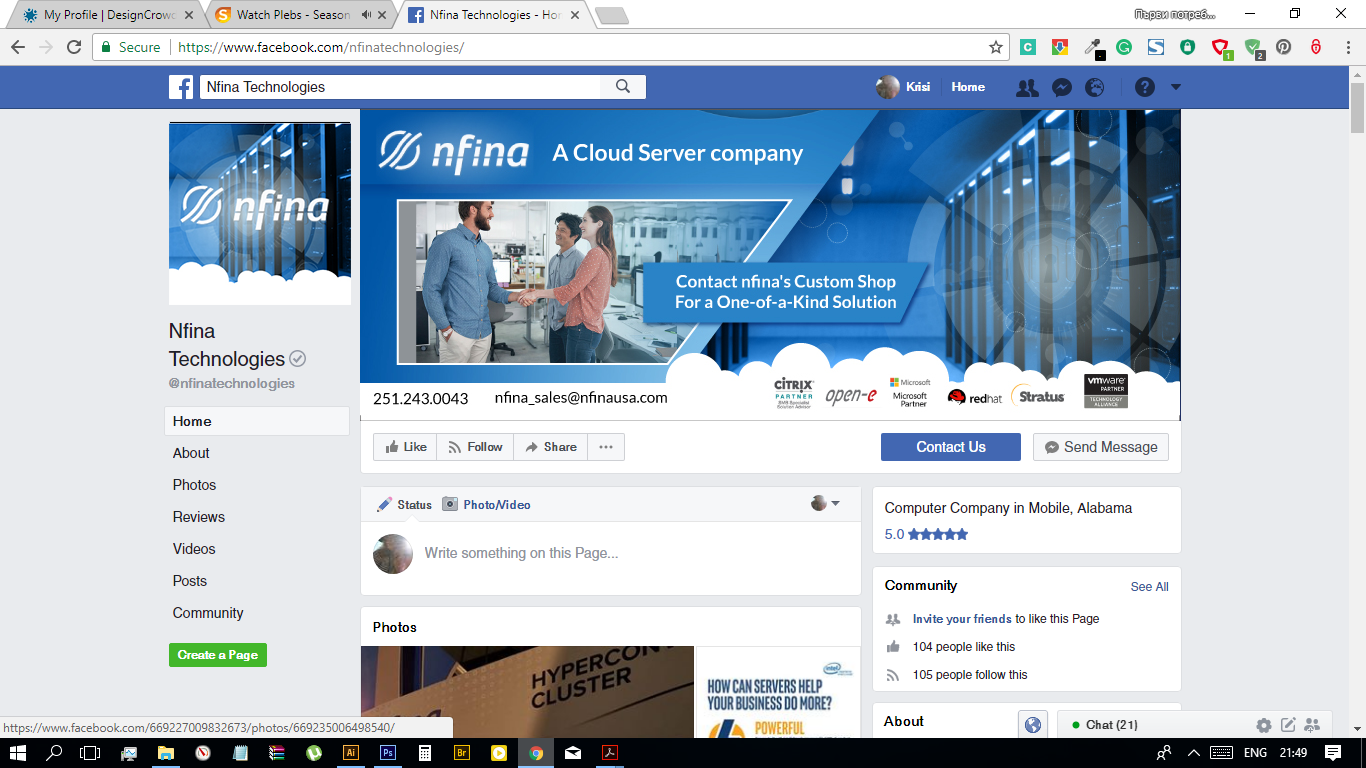This screenshot has width=1366, height=768.
Task: Mute the Watch Plebs tab audio icon
Action: point(366,15)
